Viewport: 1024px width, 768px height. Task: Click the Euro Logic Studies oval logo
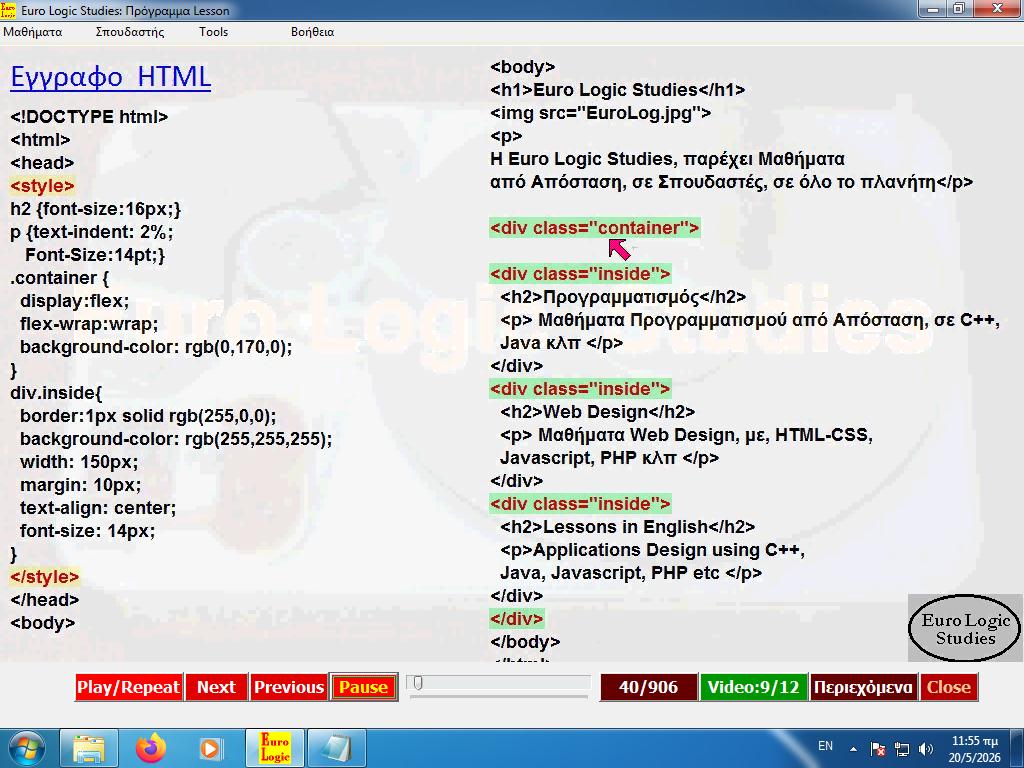(965, 628)
